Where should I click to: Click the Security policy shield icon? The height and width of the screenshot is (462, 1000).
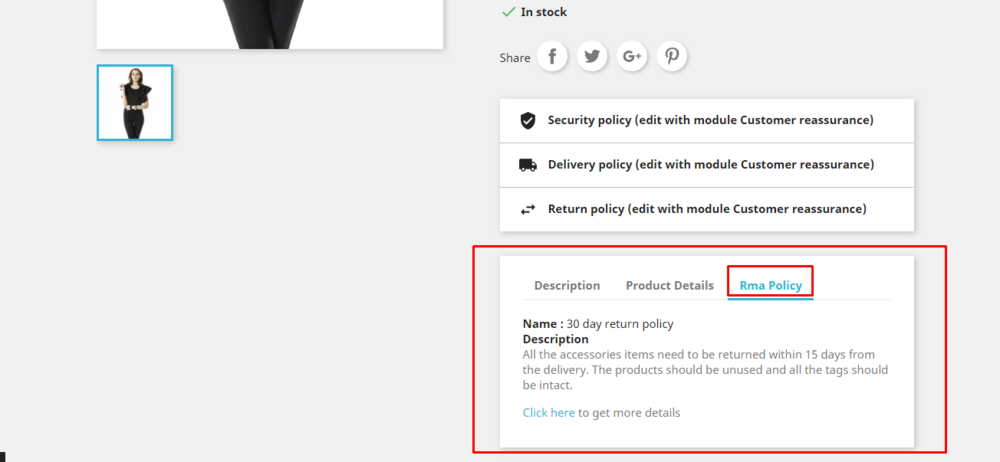coord(528,121)
